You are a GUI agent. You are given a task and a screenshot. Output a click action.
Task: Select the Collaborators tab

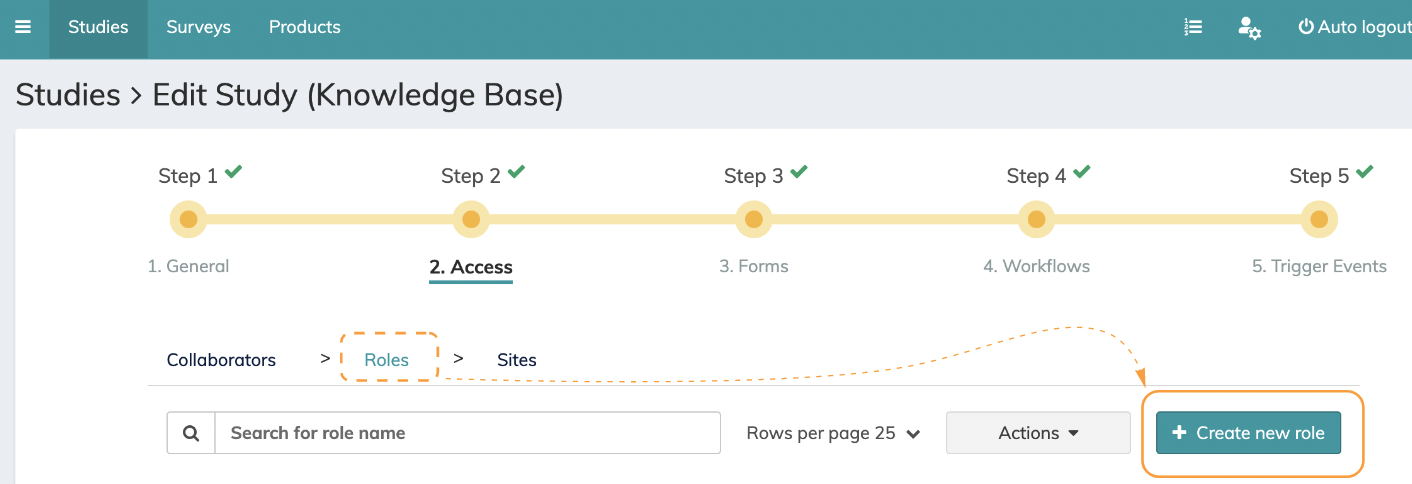tap(221, 360)
